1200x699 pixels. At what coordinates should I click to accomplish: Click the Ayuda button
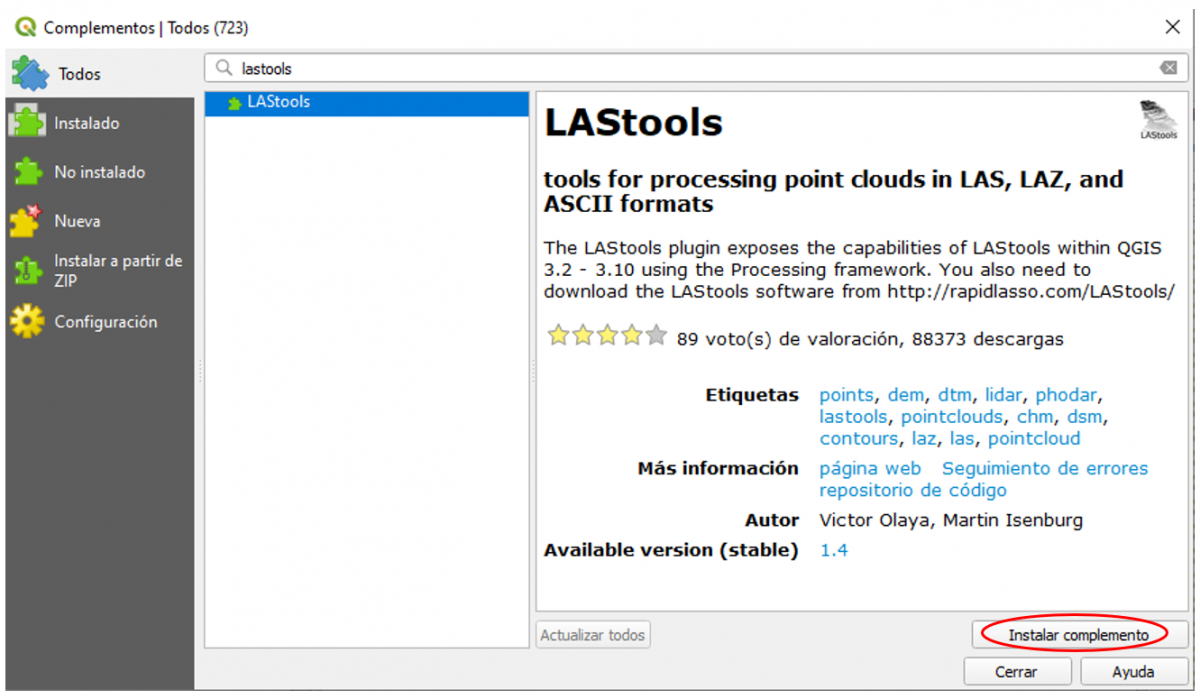pos(1133,671)
